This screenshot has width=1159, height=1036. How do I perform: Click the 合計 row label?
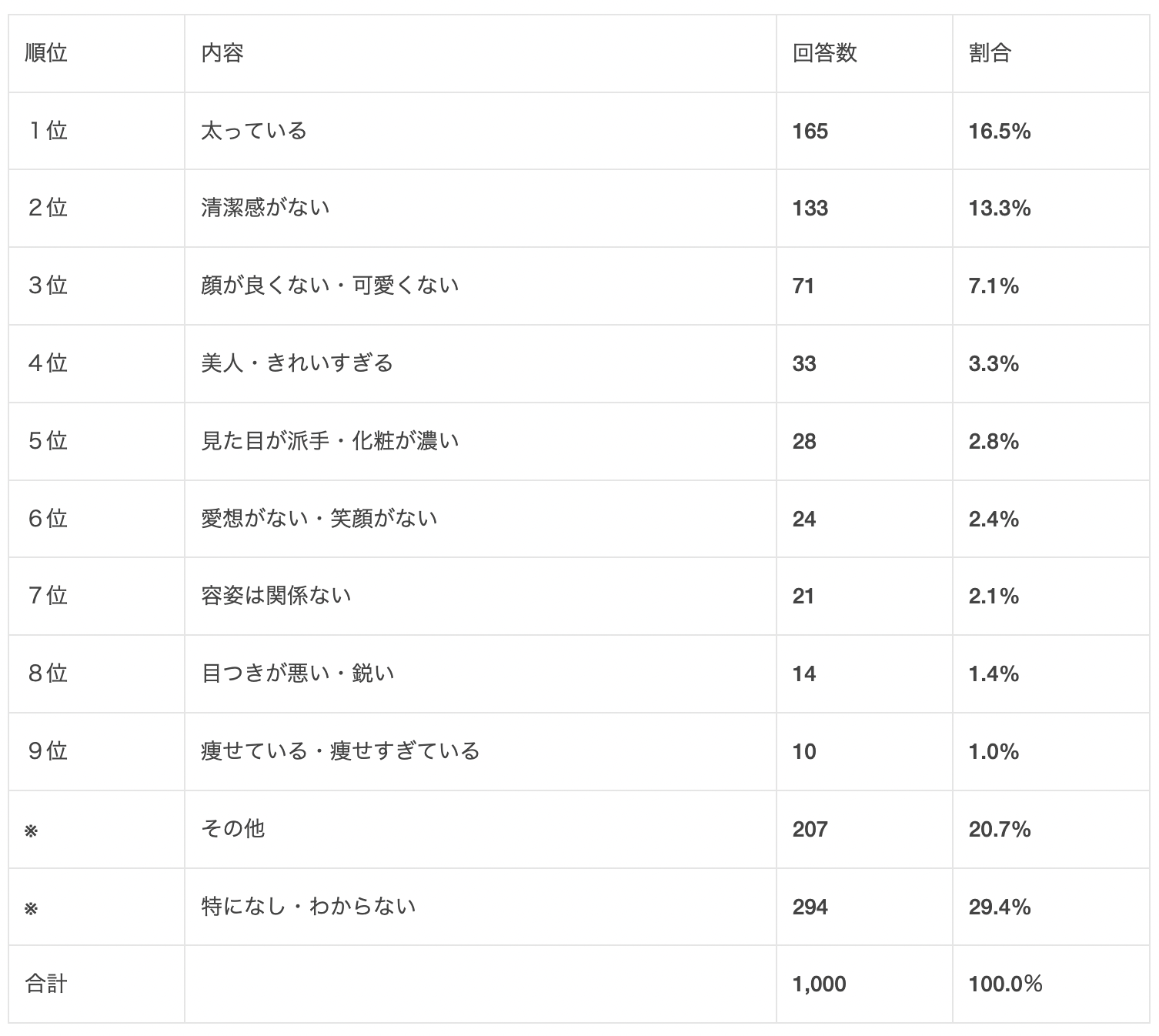click(x=46, y=984)
